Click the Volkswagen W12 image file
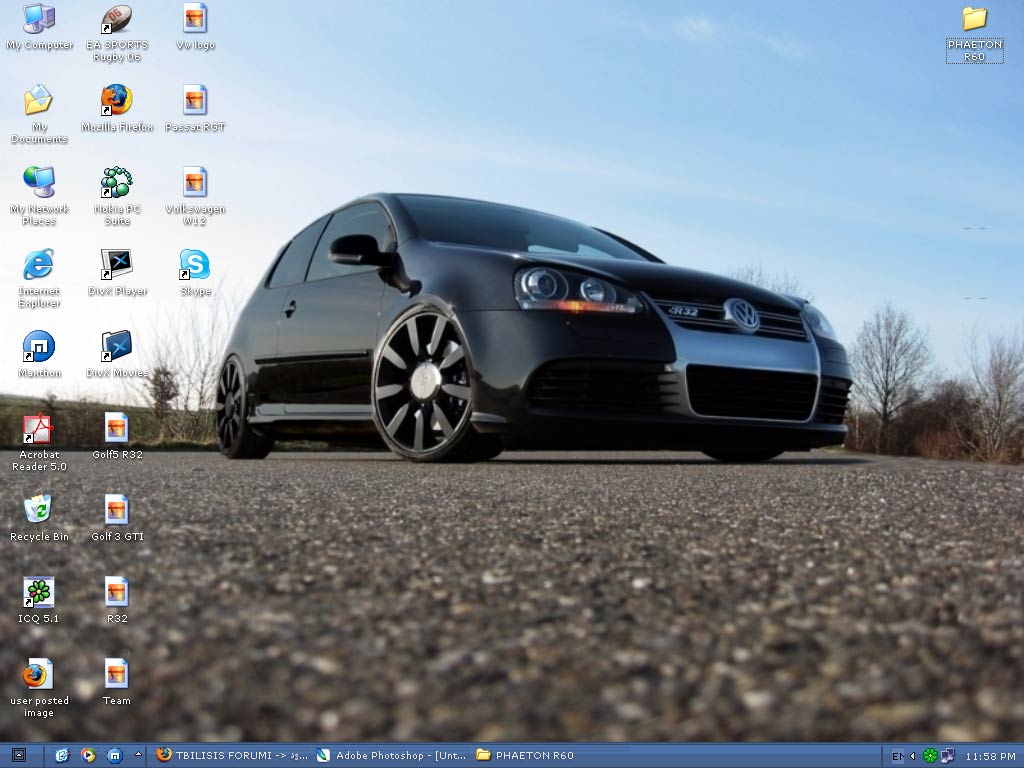 (195, 183)
